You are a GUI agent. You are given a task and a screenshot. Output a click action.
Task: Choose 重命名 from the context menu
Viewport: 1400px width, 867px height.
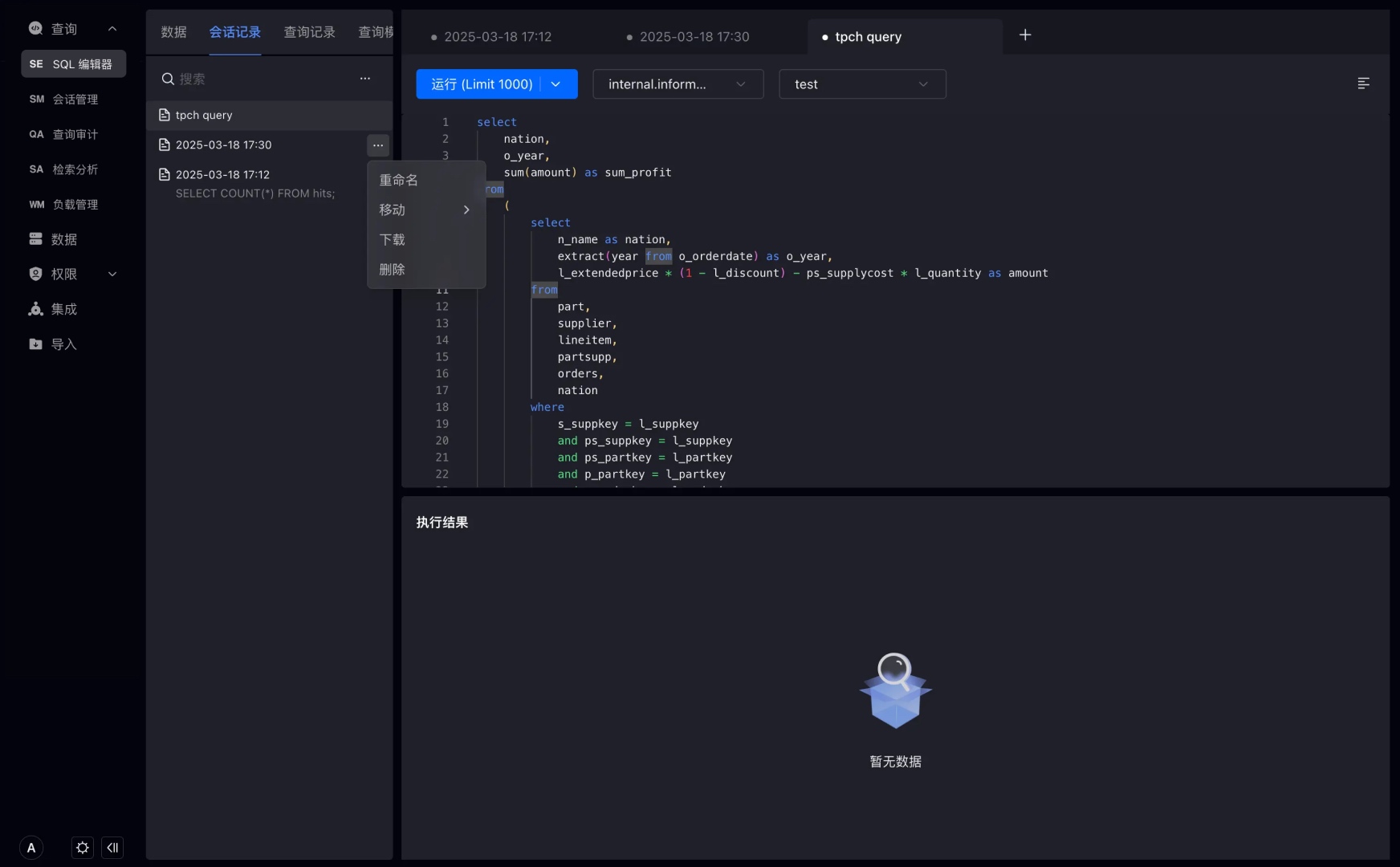[x=426, y=181]
